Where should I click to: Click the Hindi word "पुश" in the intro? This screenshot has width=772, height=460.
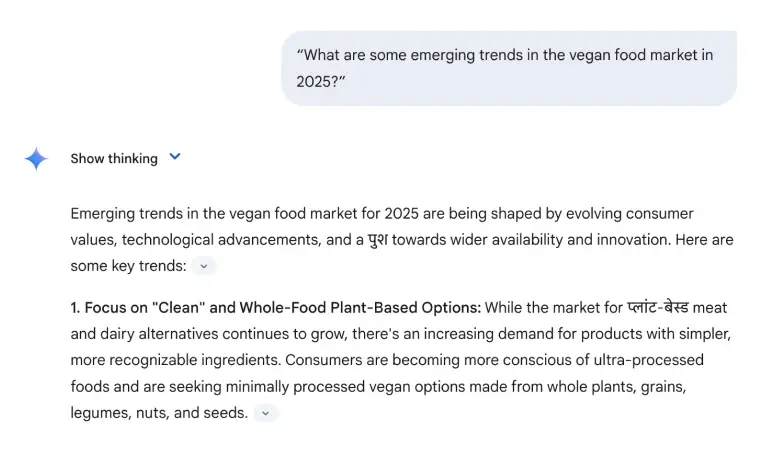[x=377, y=240]
